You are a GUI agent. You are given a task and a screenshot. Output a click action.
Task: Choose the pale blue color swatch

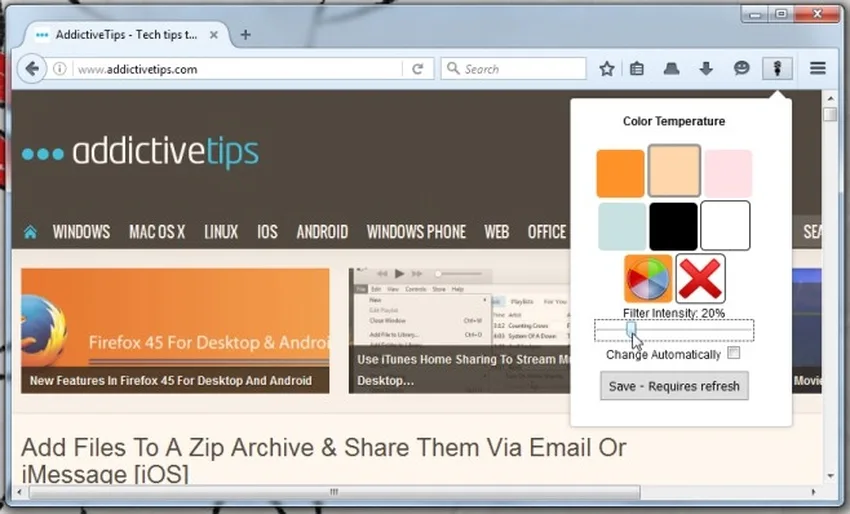click(622, 227)
